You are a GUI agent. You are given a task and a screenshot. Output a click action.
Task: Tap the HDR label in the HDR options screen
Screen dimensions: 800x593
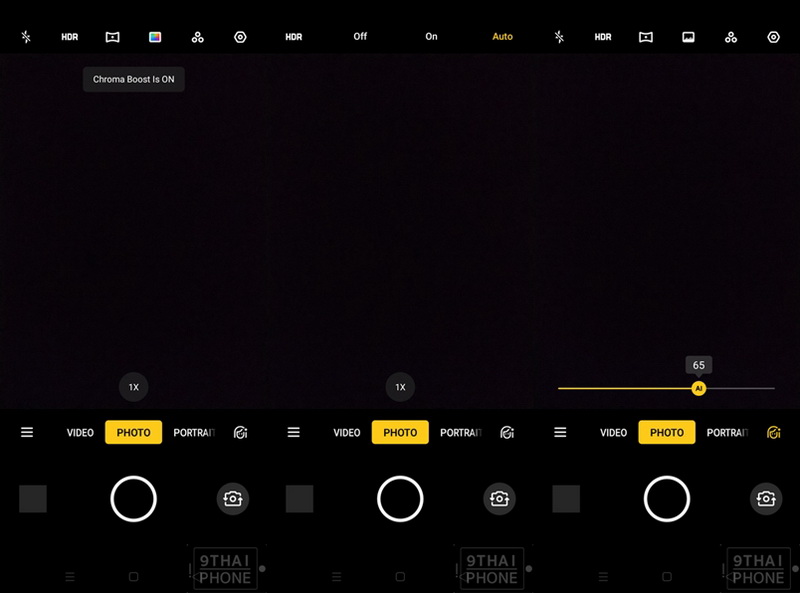293,37
